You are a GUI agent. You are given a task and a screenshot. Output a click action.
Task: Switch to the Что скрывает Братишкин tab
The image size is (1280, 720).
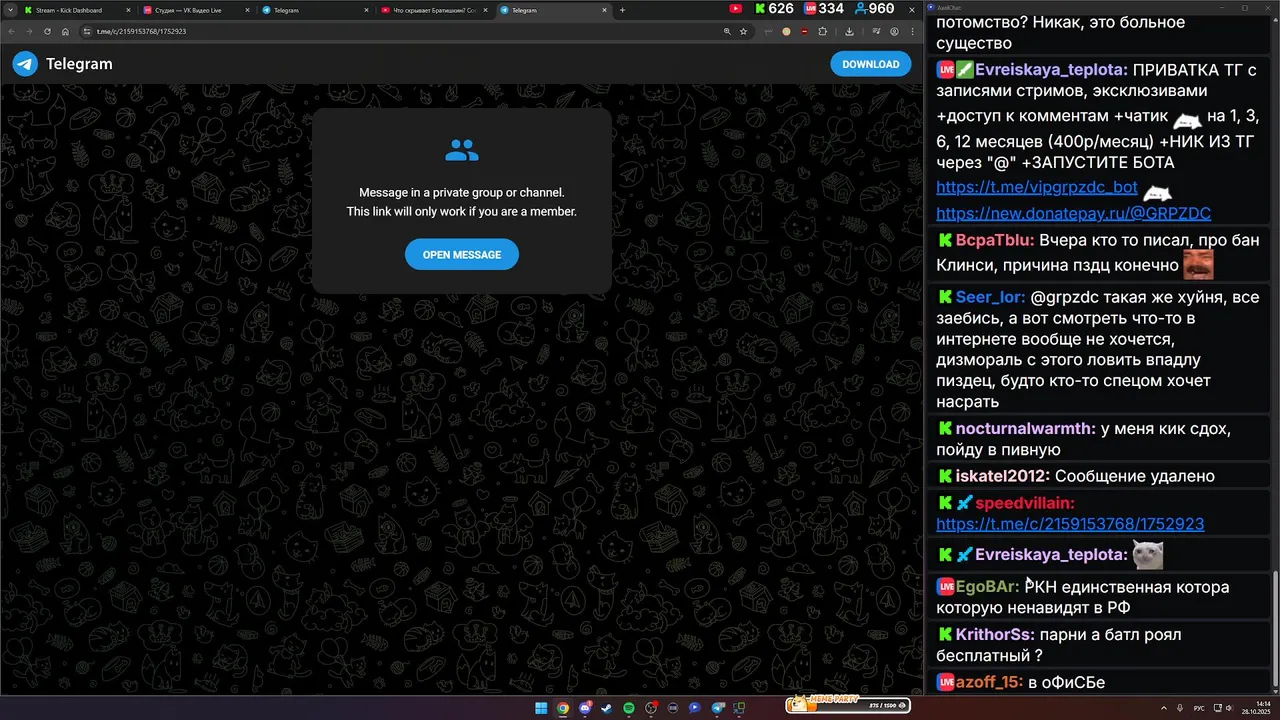[433, 10]
